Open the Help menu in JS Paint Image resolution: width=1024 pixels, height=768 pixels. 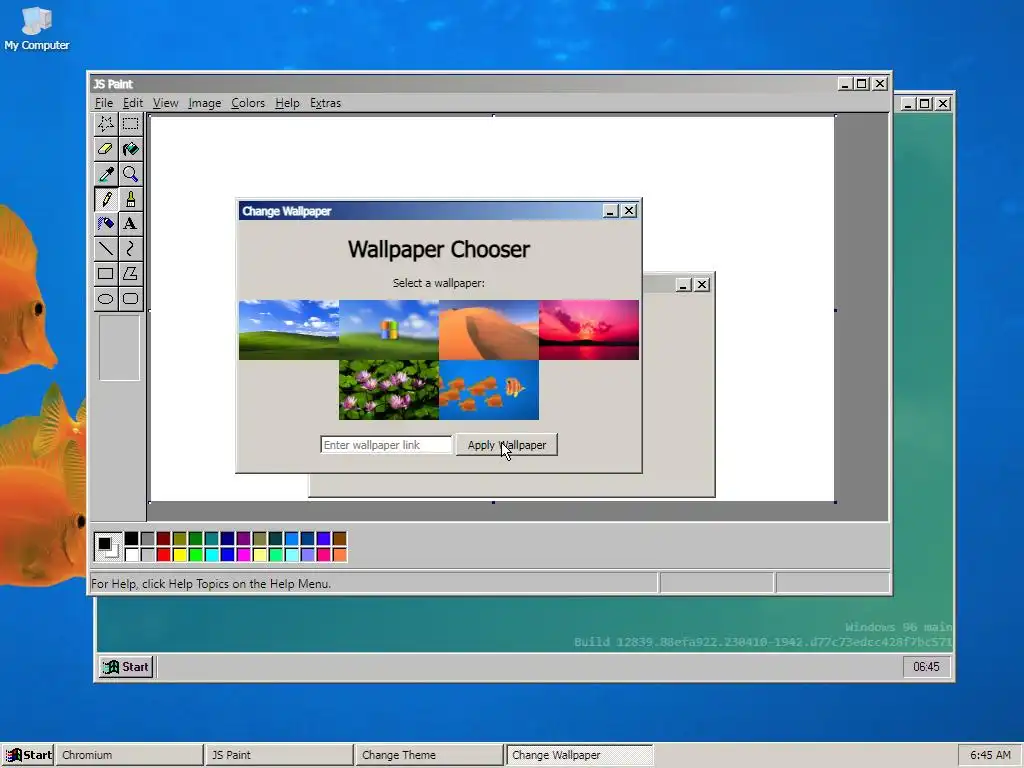[x=287, y=103]
